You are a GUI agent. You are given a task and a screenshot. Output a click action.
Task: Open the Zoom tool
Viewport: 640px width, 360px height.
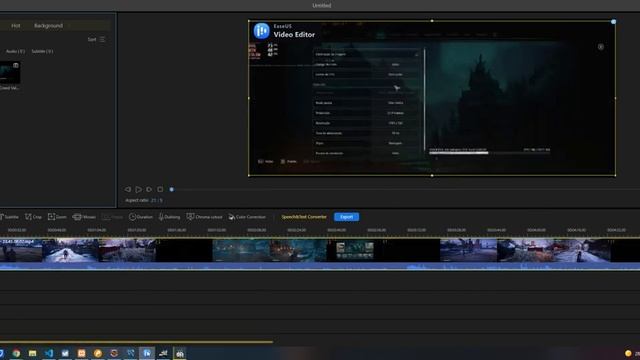point(57,217)
